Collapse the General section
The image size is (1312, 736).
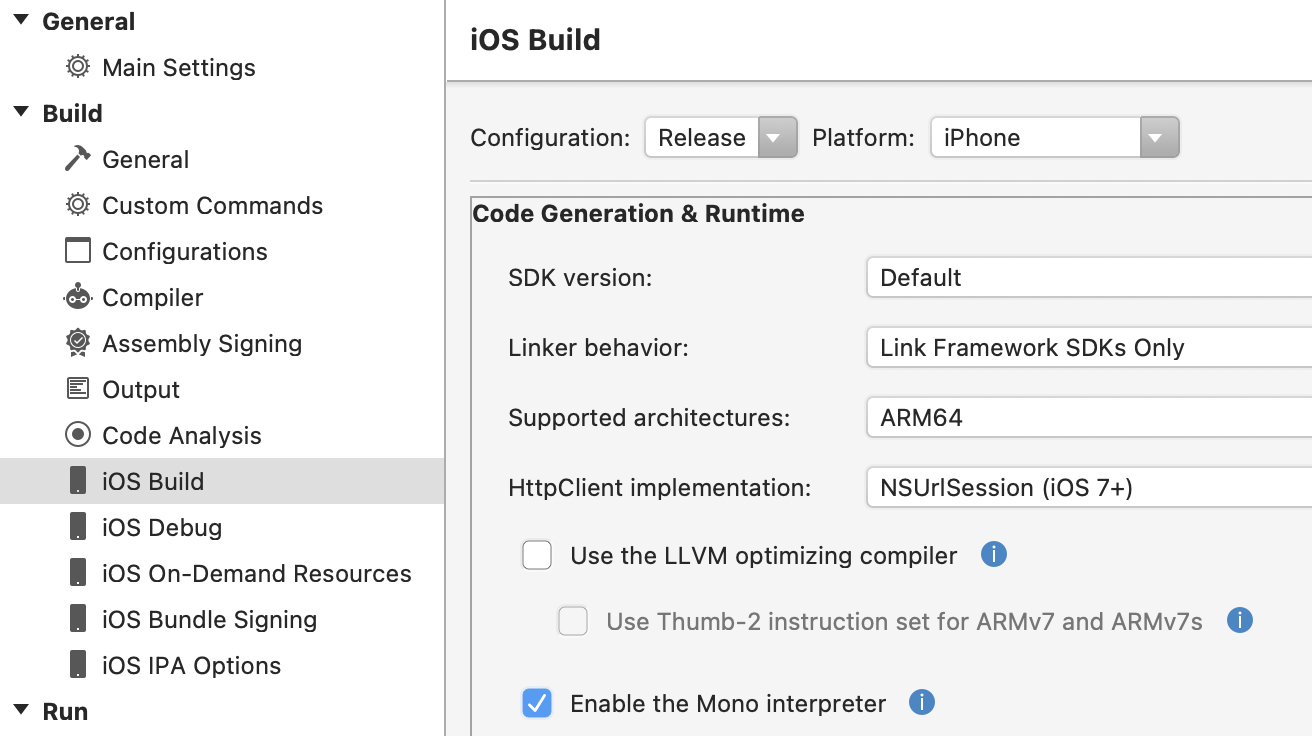[x=22, y=20]
